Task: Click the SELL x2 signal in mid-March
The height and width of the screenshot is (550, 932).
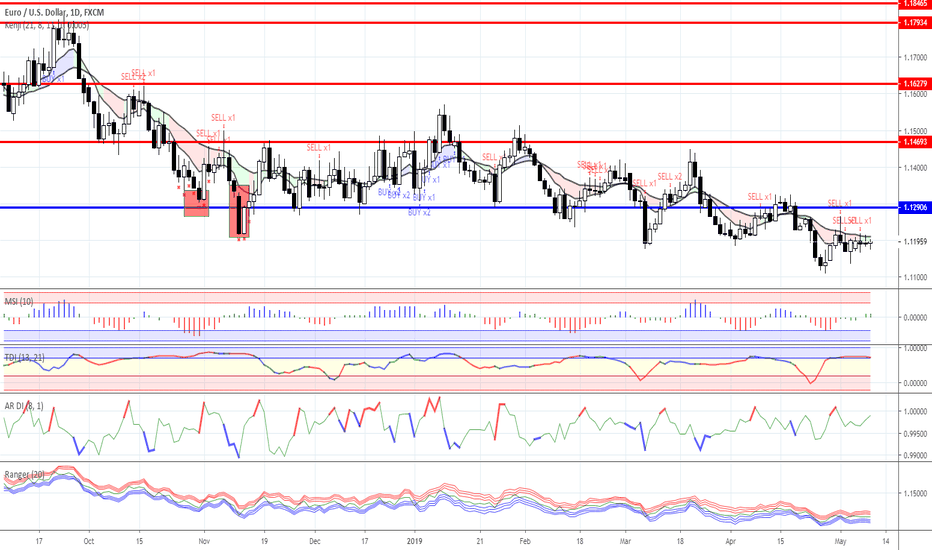Action: [x=670, y=177]
